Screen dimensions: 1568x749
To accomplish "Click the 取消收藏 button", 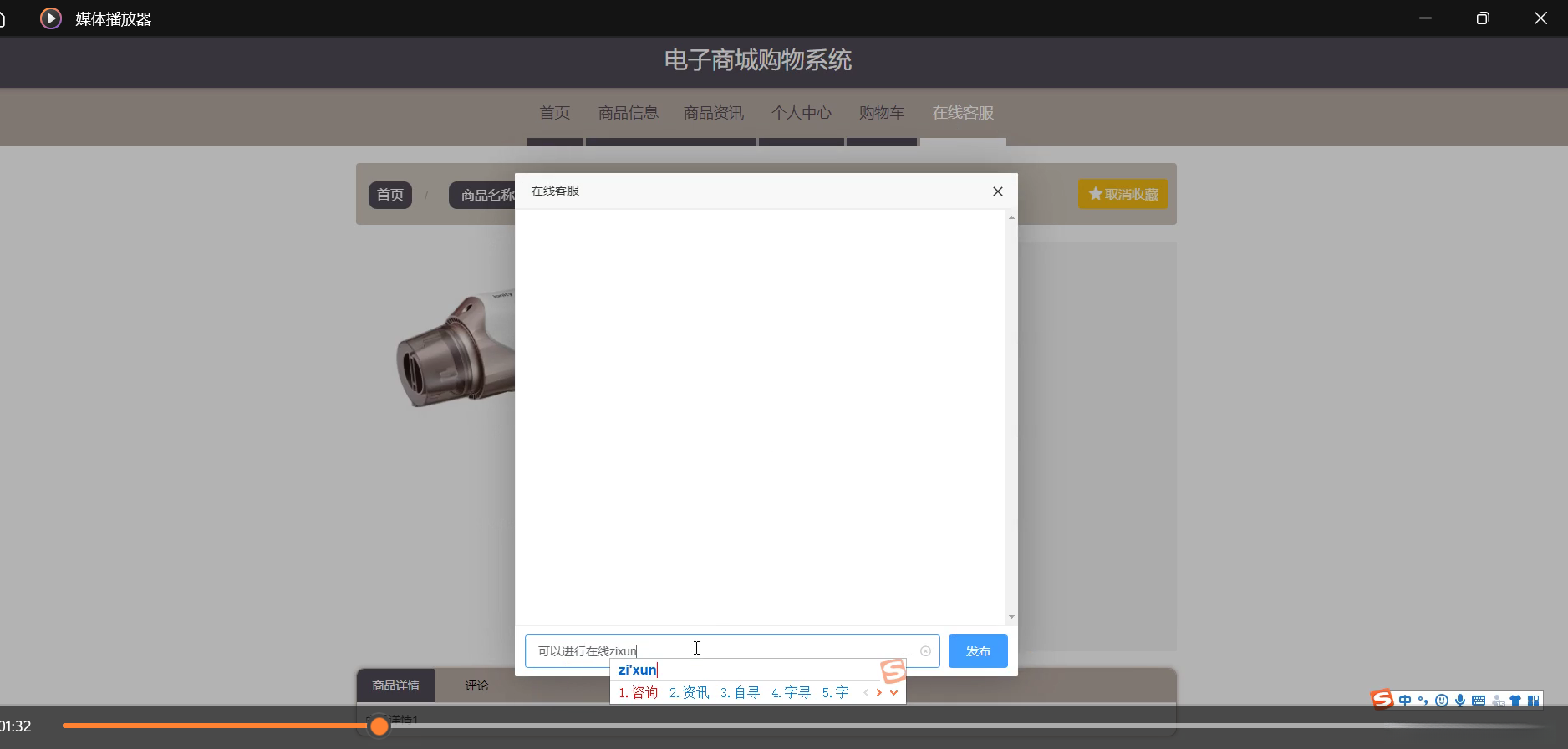I will point(1123,194).
